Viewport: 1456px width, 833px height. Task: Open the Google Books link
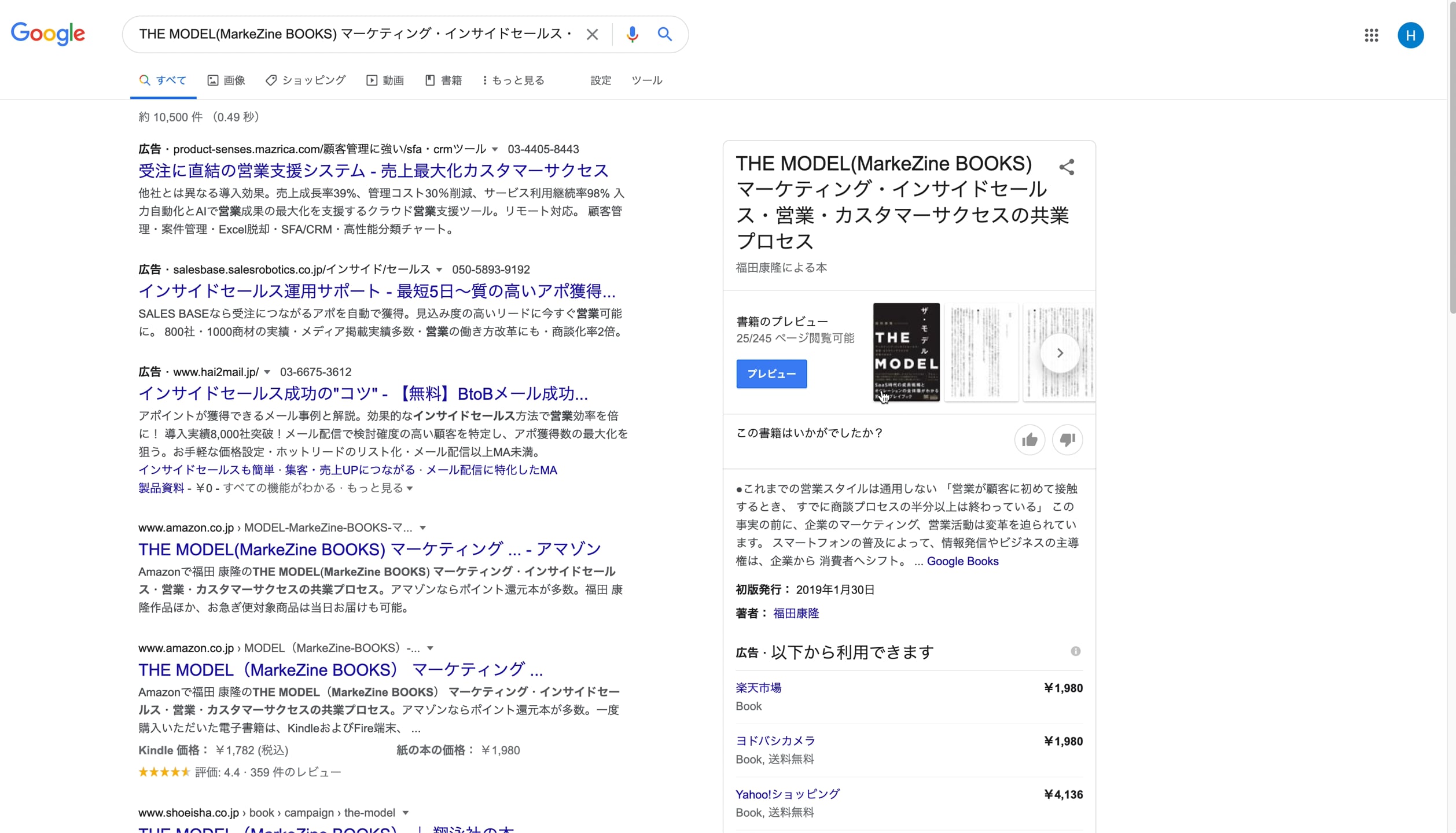click(962, 561)
